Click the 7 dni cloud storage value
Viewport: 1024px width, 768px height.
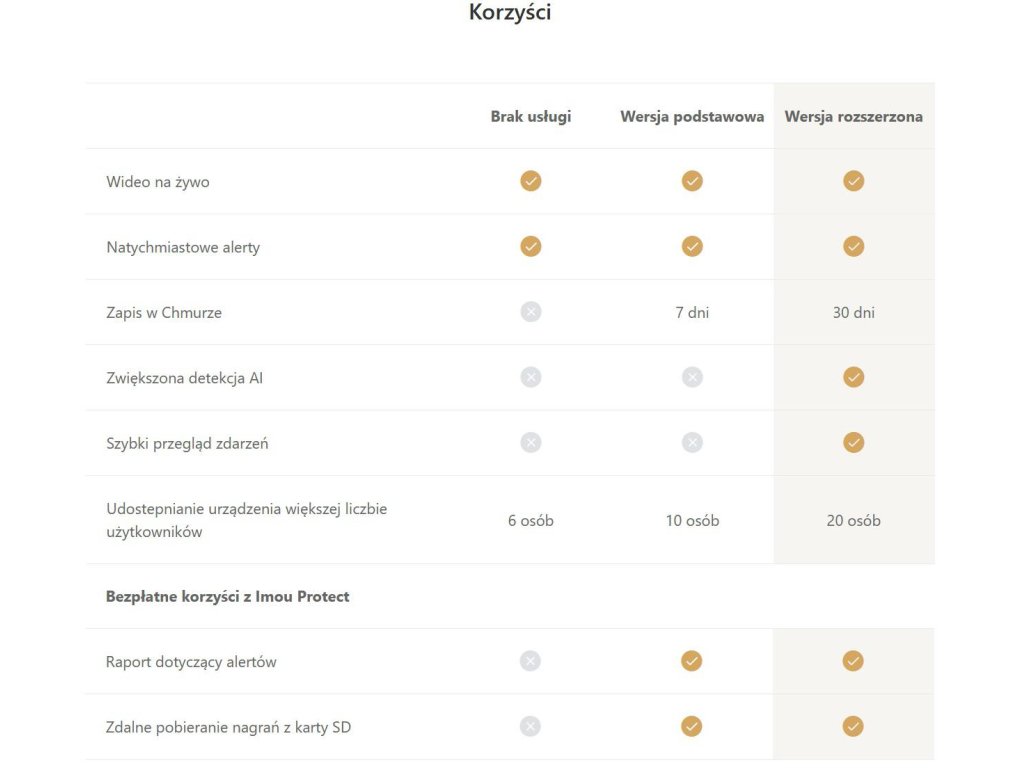[692, 312]
